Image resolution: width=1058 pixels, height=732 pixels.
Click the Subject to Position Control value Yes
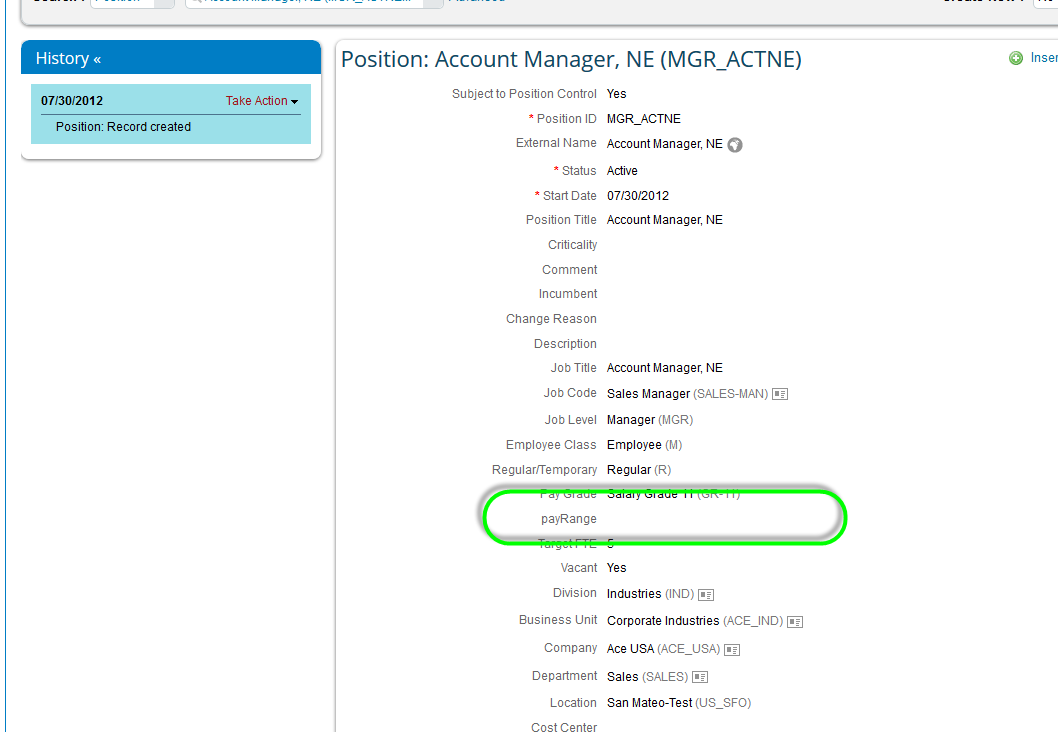[x=616, y=94]
